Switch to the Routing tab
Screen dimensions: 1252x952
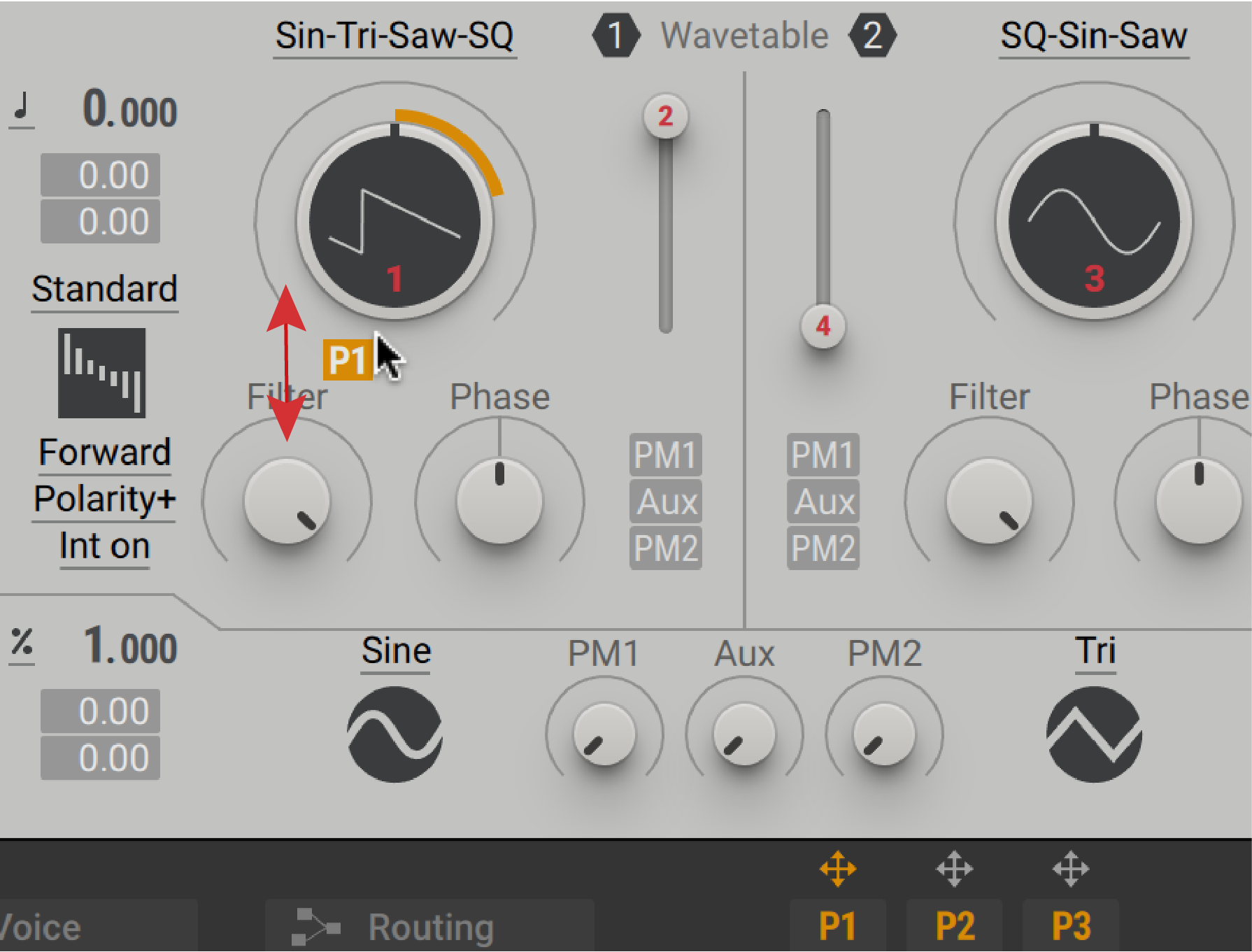429,928
